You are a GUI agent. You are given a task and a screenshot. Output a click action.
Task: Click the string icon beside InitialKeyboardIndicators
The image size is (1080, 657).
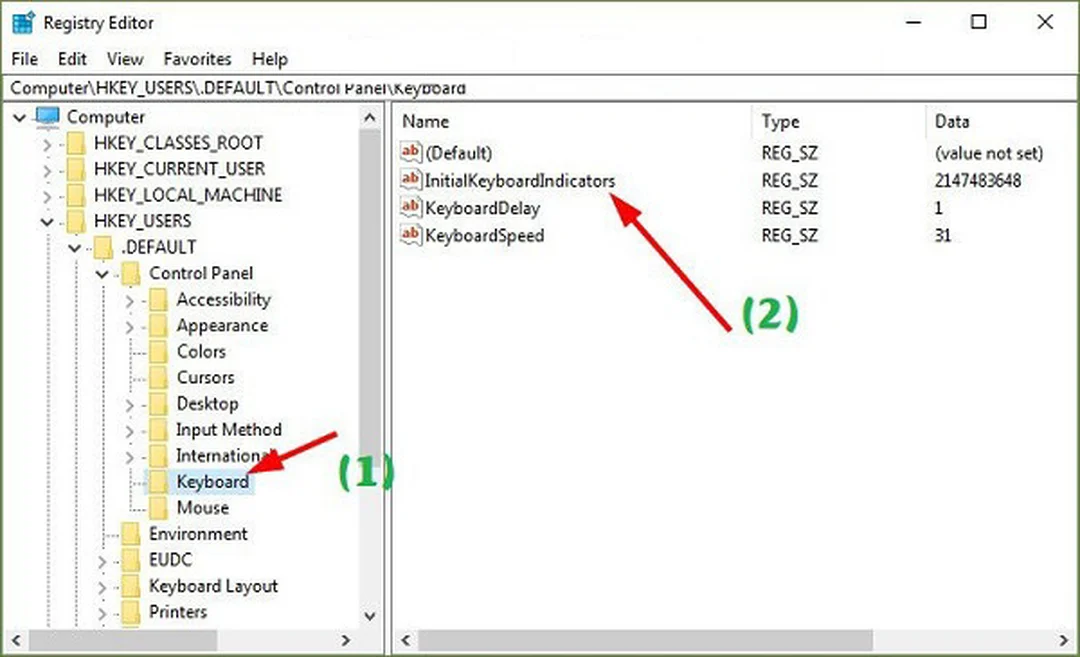tap(411, 180)
